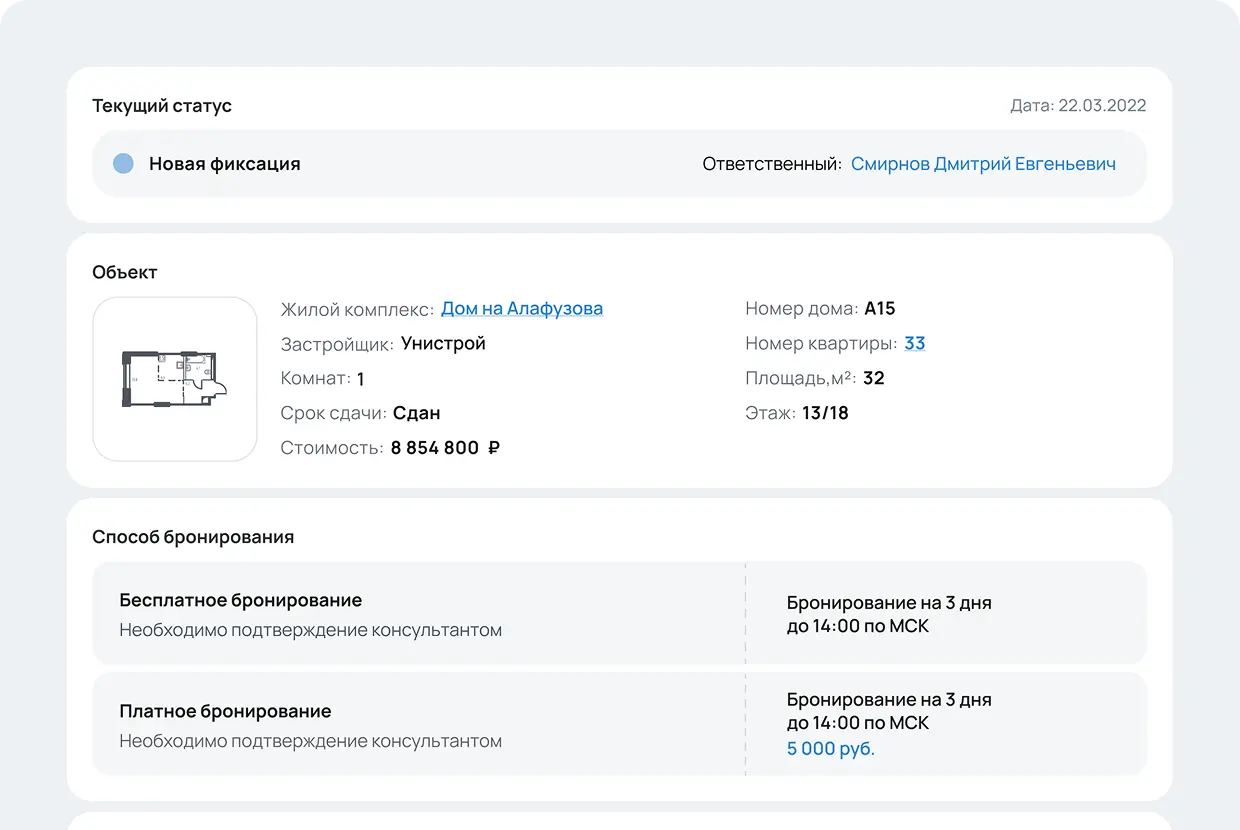
Task: Click the area value 32
Action: point(874,379)
